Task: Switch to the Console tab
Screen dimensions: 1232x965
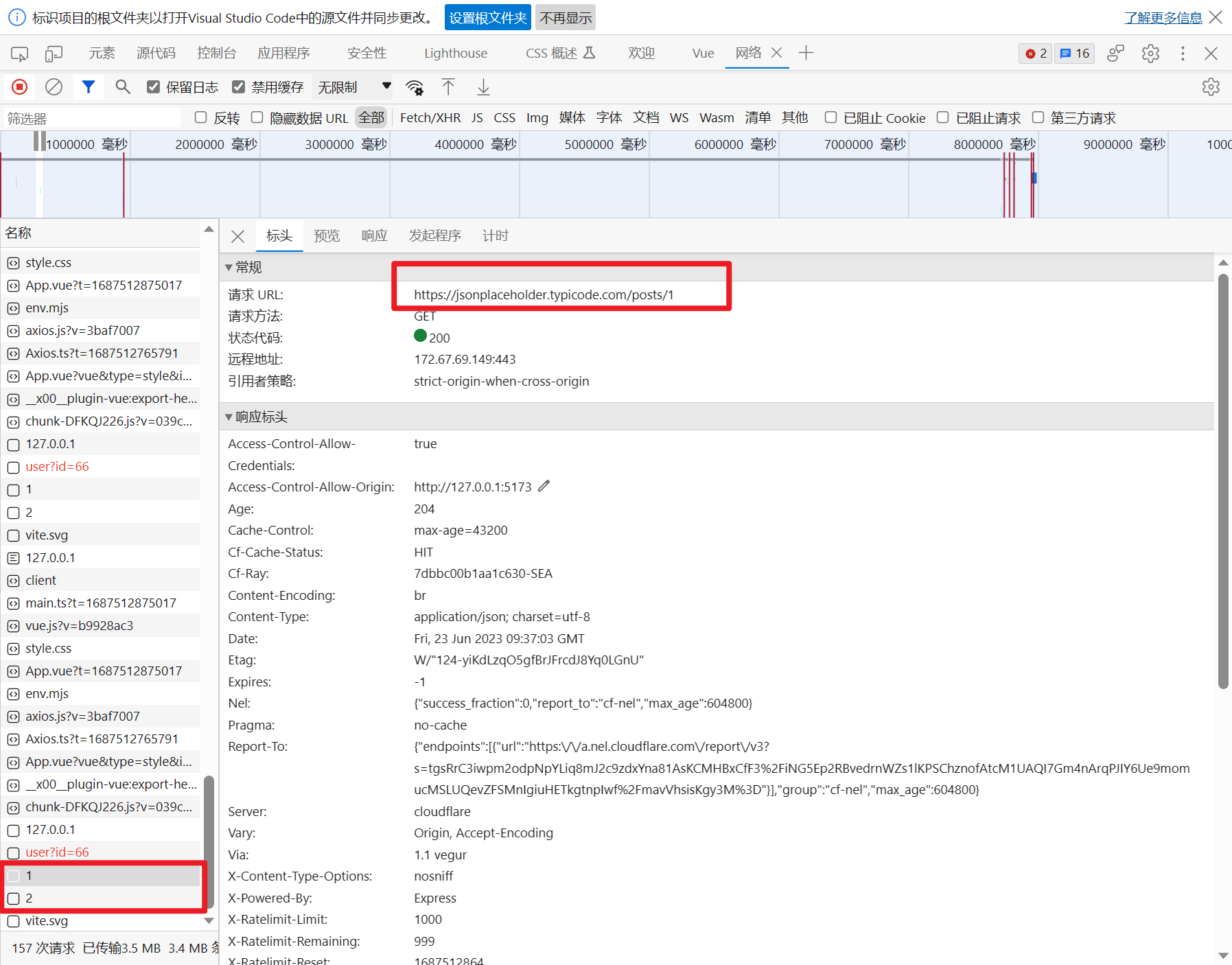Action: click(216, 53)
